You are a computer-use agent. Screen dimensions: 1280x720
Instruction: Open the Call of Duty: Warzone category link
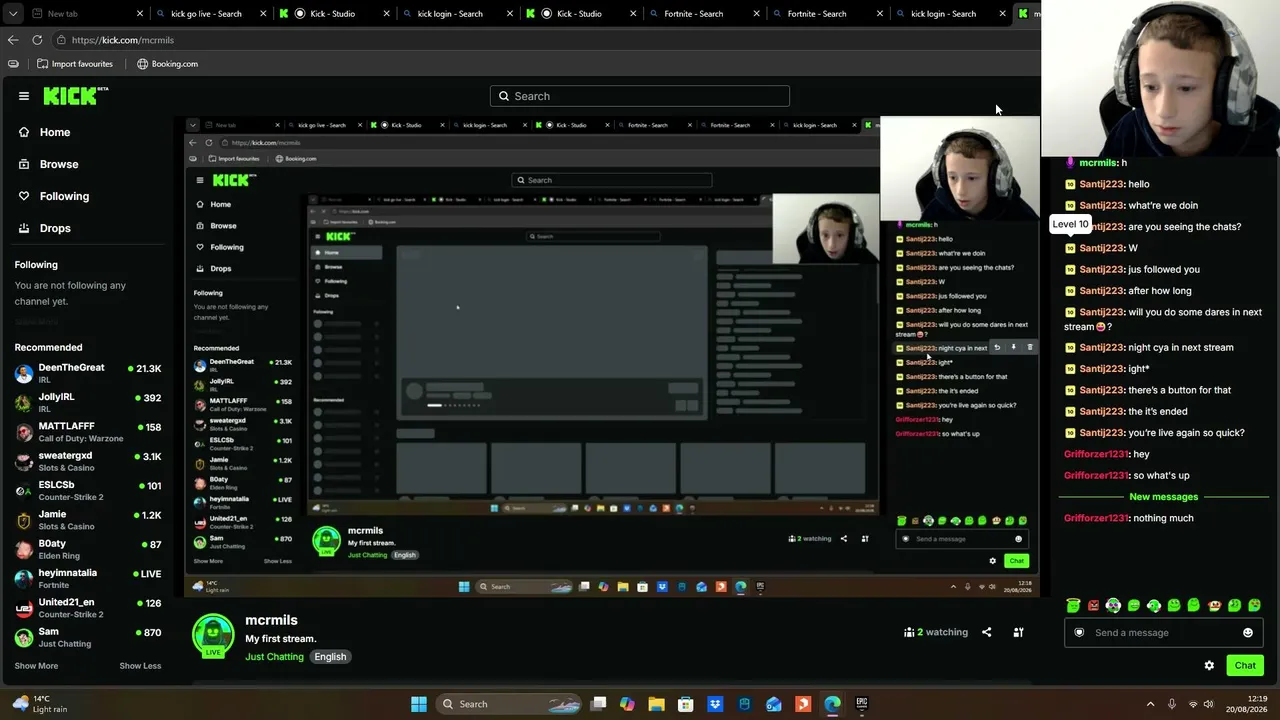[81, 439]
